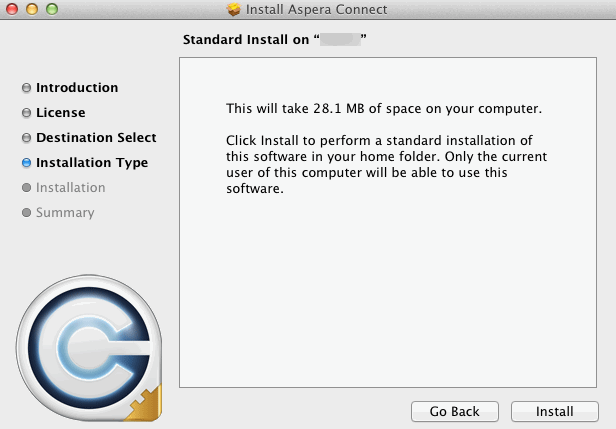Select the greyed-out Summary step label

pos(65,213)
